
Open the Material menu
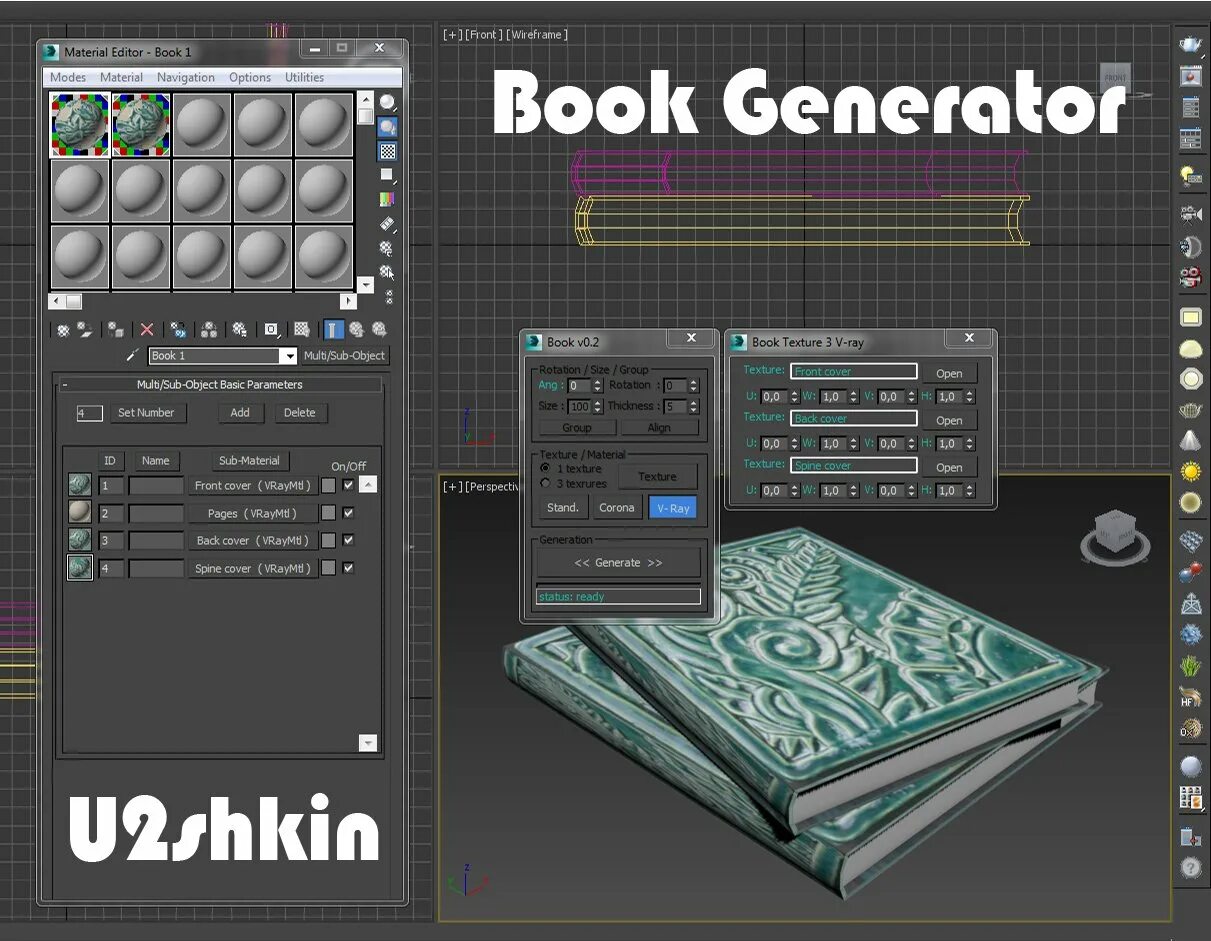[122, 77]
